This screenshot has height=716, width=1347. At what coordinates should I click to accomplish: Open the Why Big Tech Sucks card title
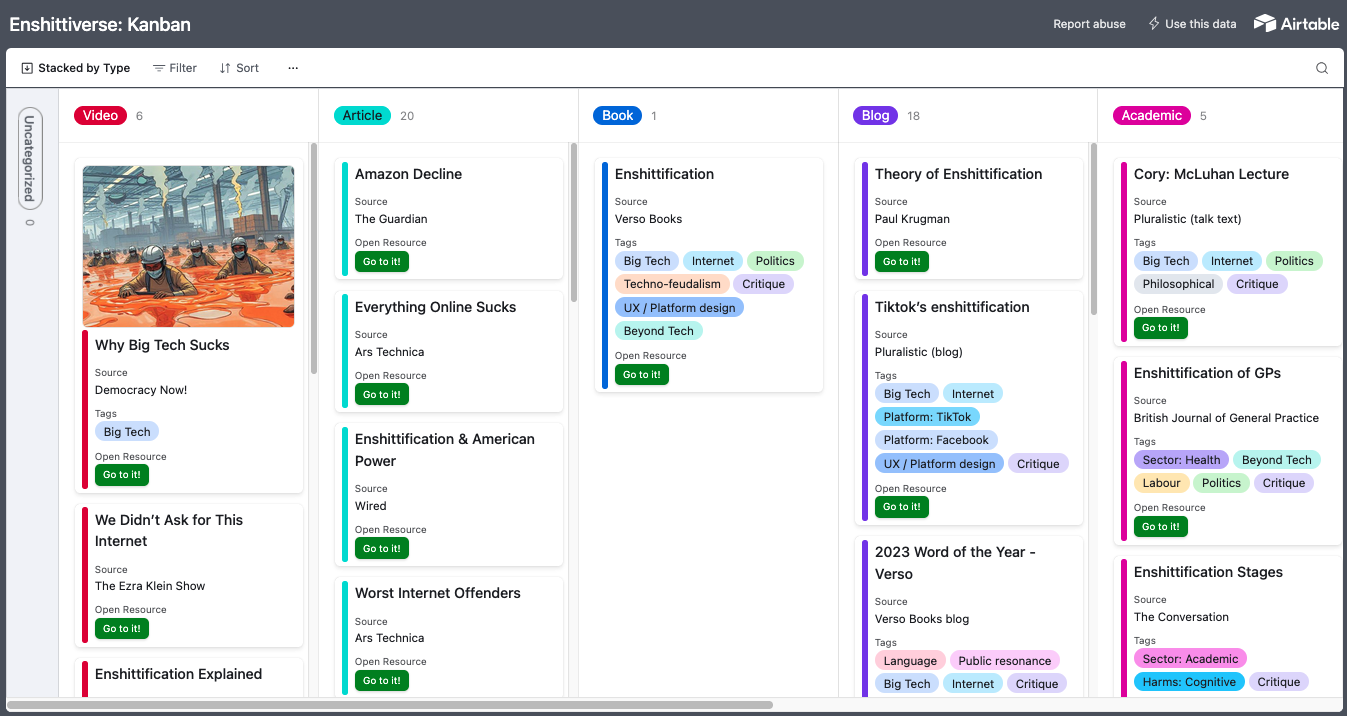coord(162,345)
